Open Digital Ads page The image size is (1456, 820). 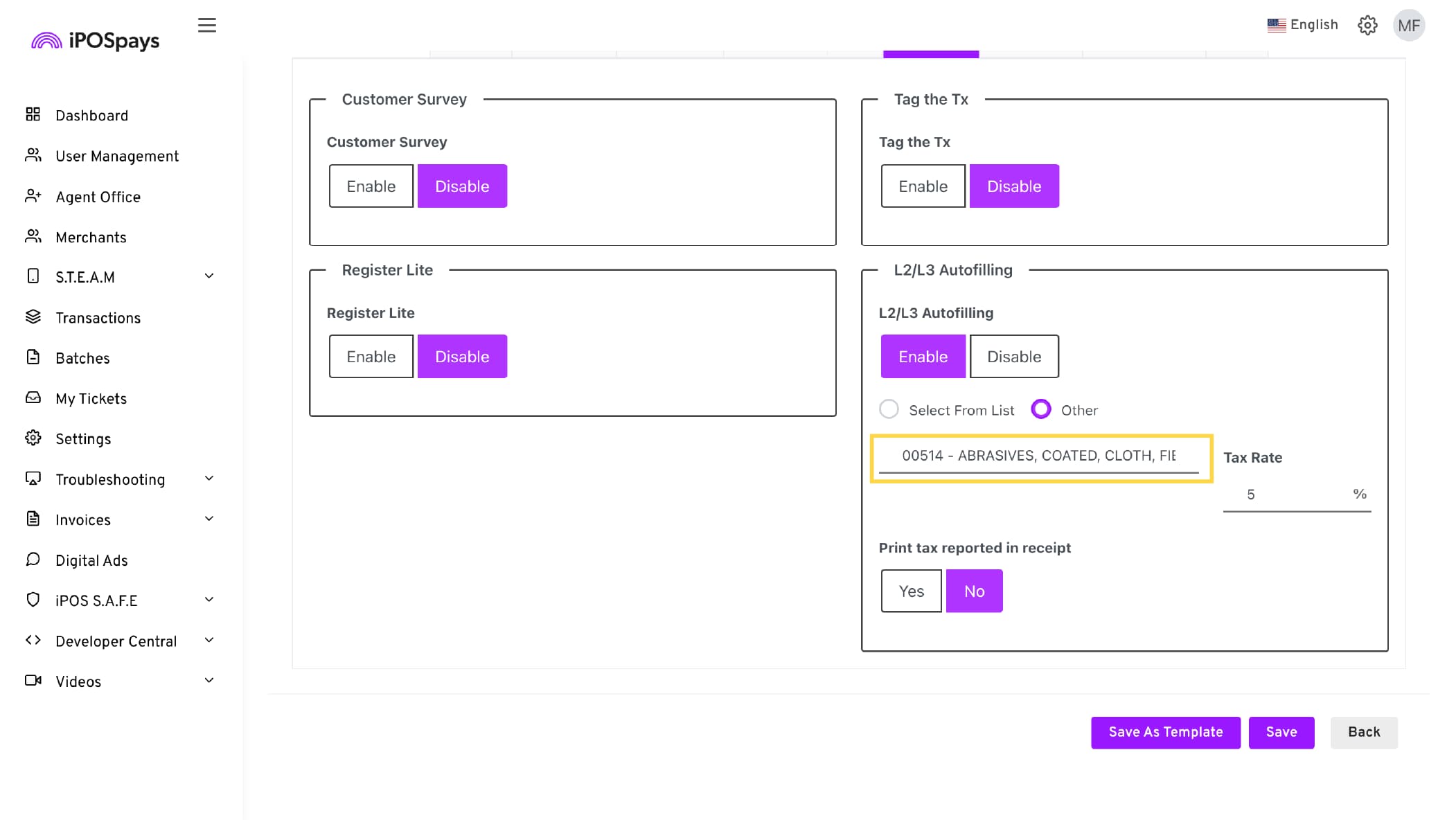(x=91, y=560)
